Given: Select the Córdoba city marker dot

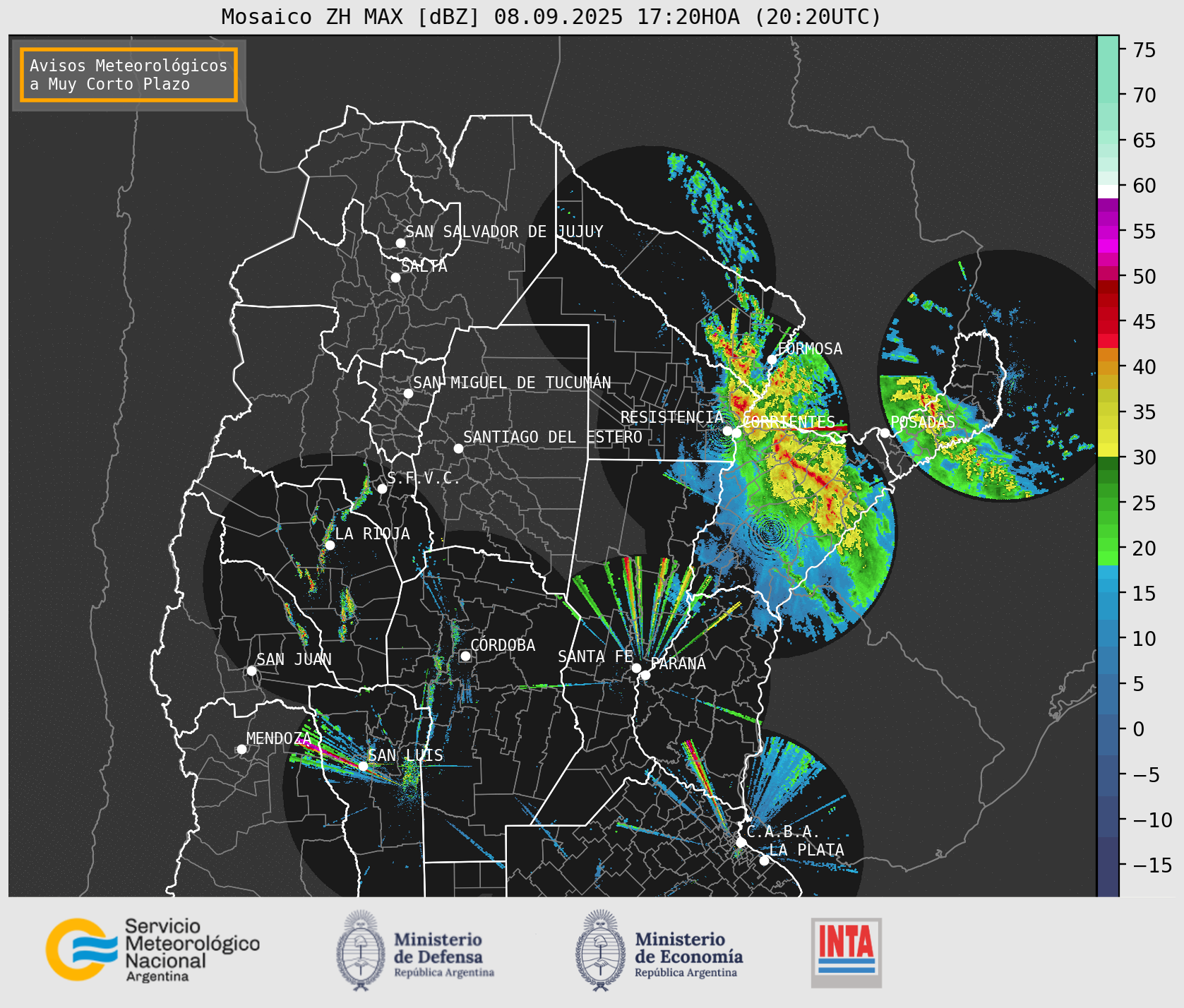Looking at the screenshot, I should [465, 656].
